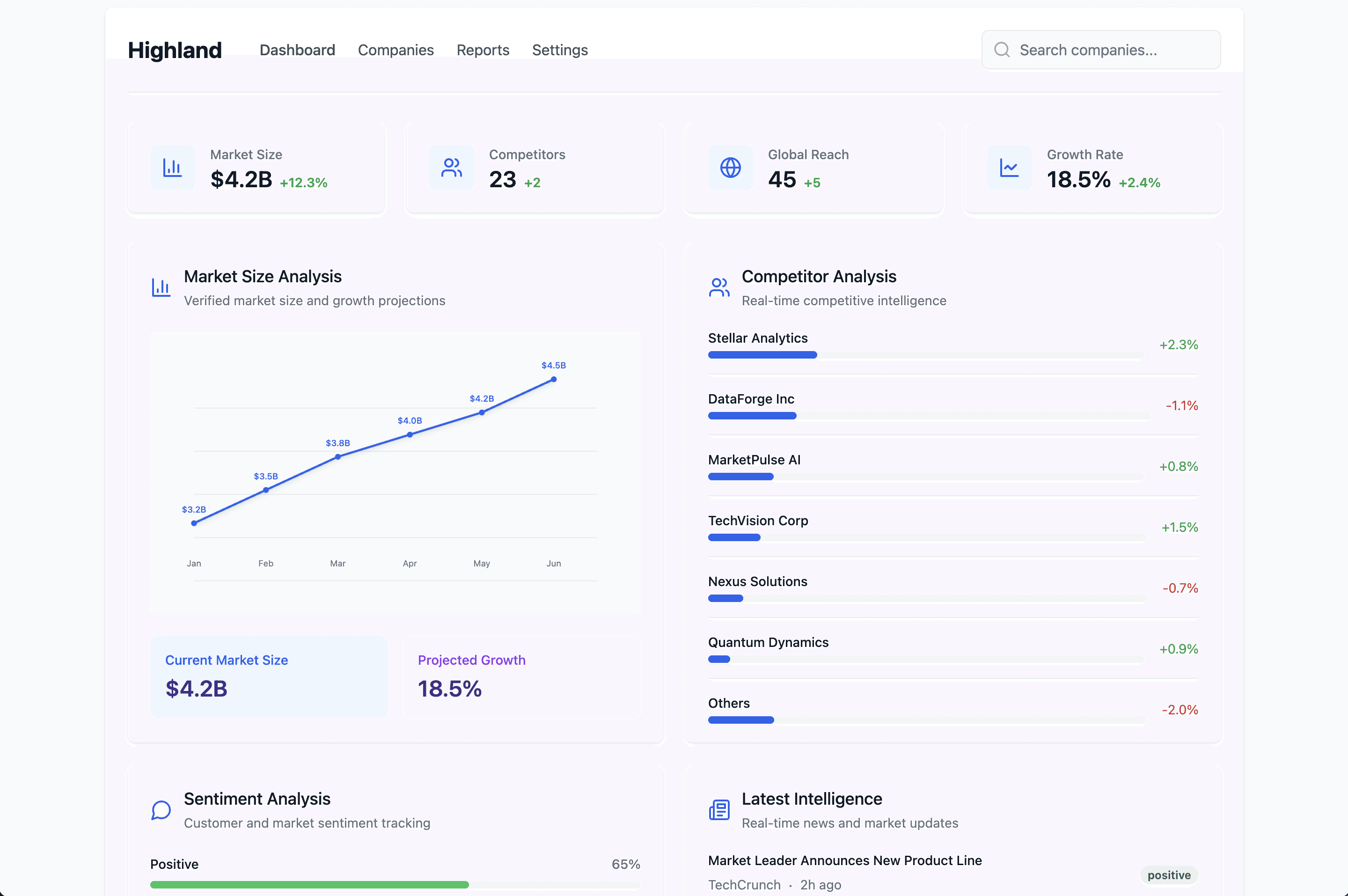The image size is (1348, 896).
Task: Click the Stellar Analytics progress bar
Action: tap(925, 355)
